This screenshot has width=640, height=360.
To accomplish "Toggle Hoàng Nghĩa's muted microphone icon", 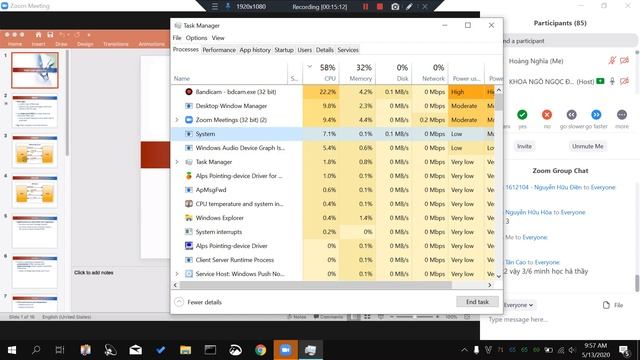I will (612, 61).
